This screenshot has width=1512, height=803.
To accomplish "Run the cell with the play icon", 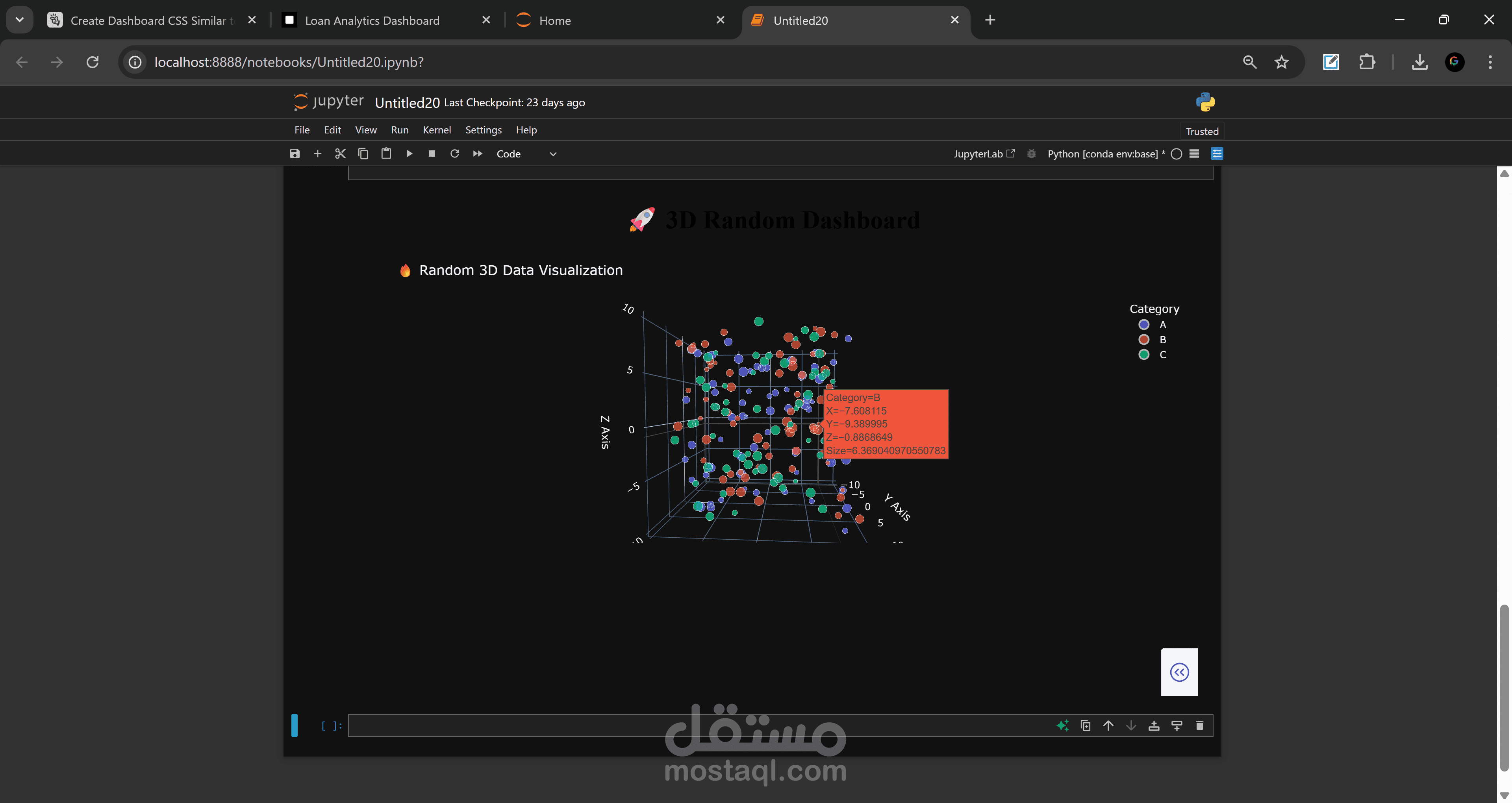I will click(409, 153).
